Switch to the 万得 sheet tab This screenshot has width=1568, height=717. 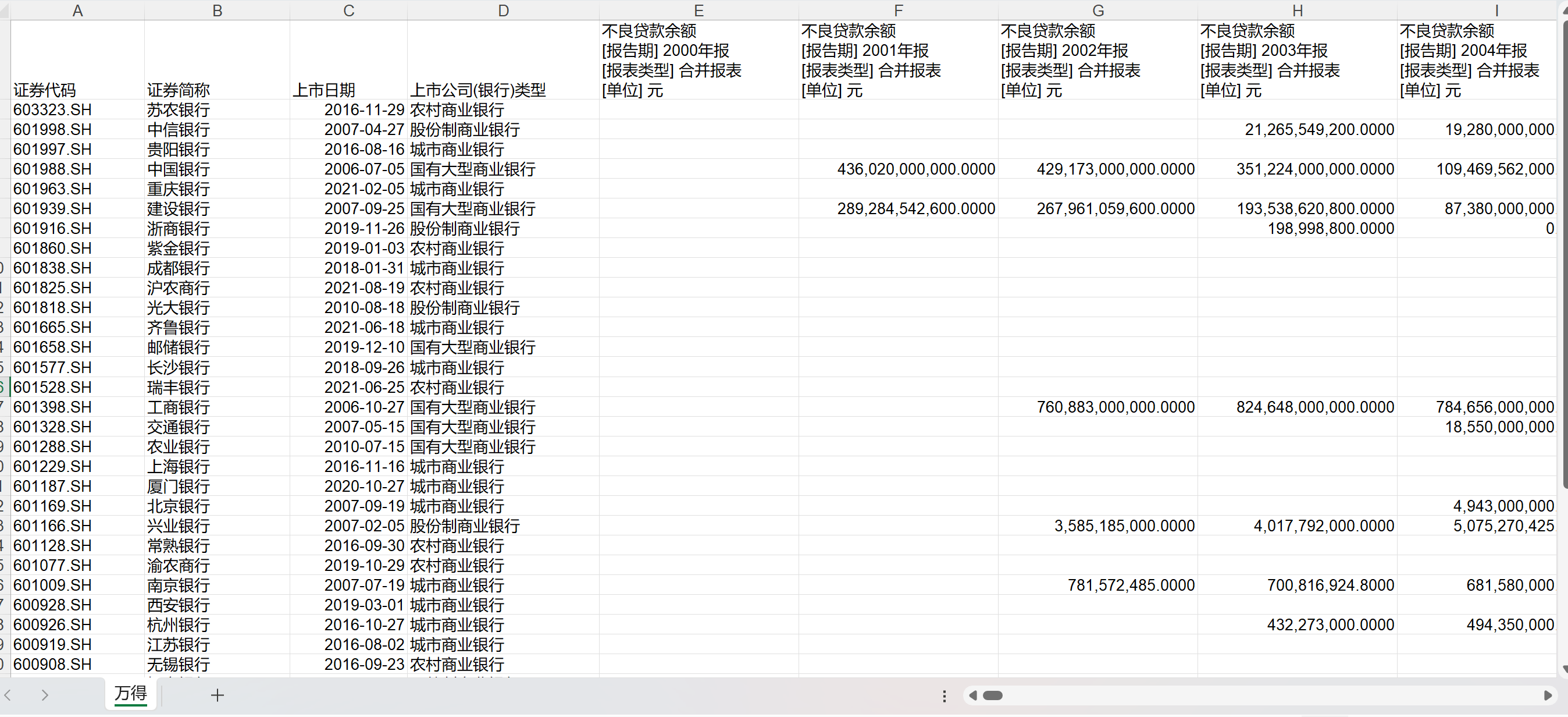click(131, 694)
